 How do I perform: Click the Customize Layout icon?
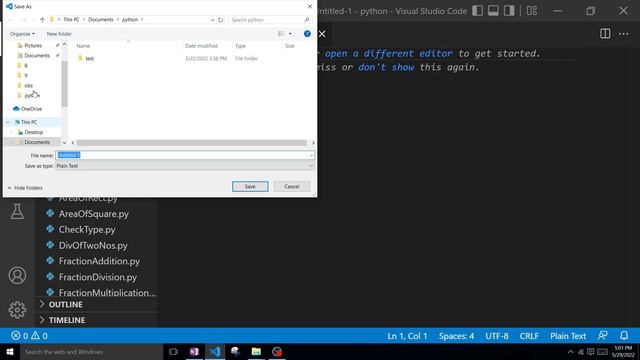(x=532, y=11)
